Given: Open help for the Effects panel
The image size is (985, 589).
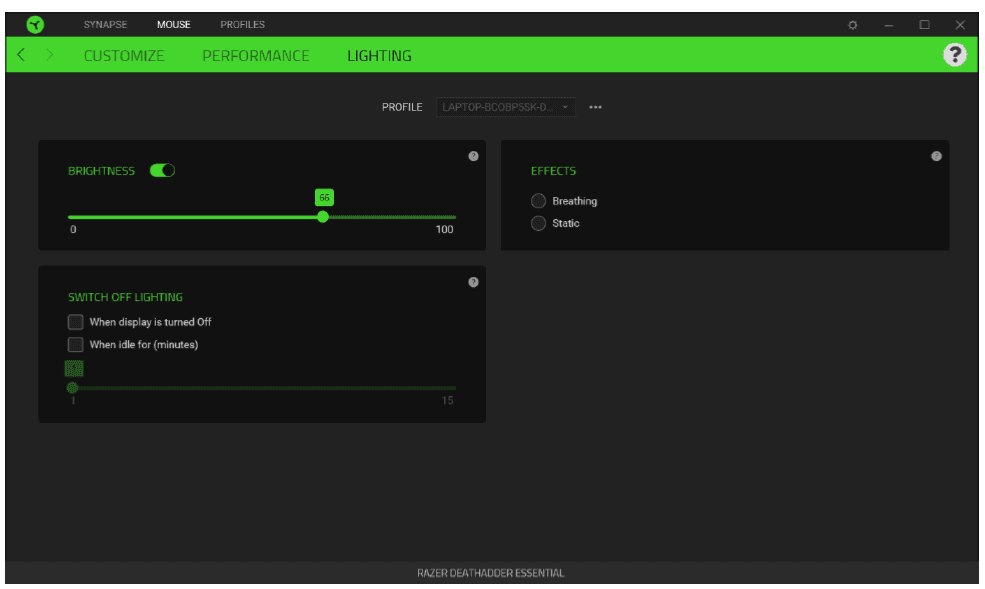Looking at the screenshot, I should pos(935,156).
